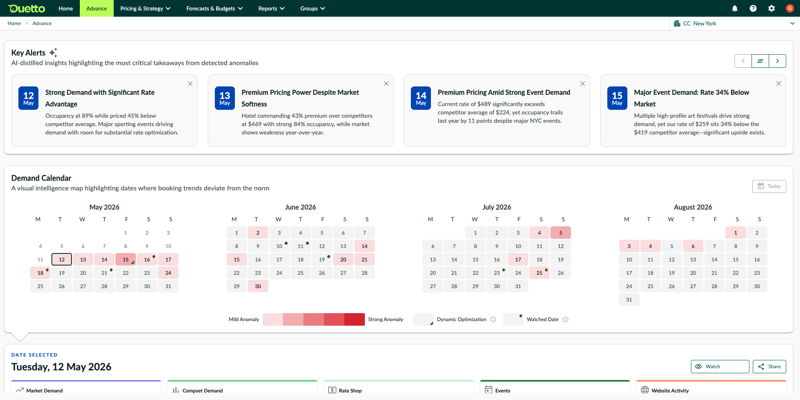This screenshot has height=400, width=800.
Task: Expand Pricing & Strategy menu
Action: pos(145,9)
